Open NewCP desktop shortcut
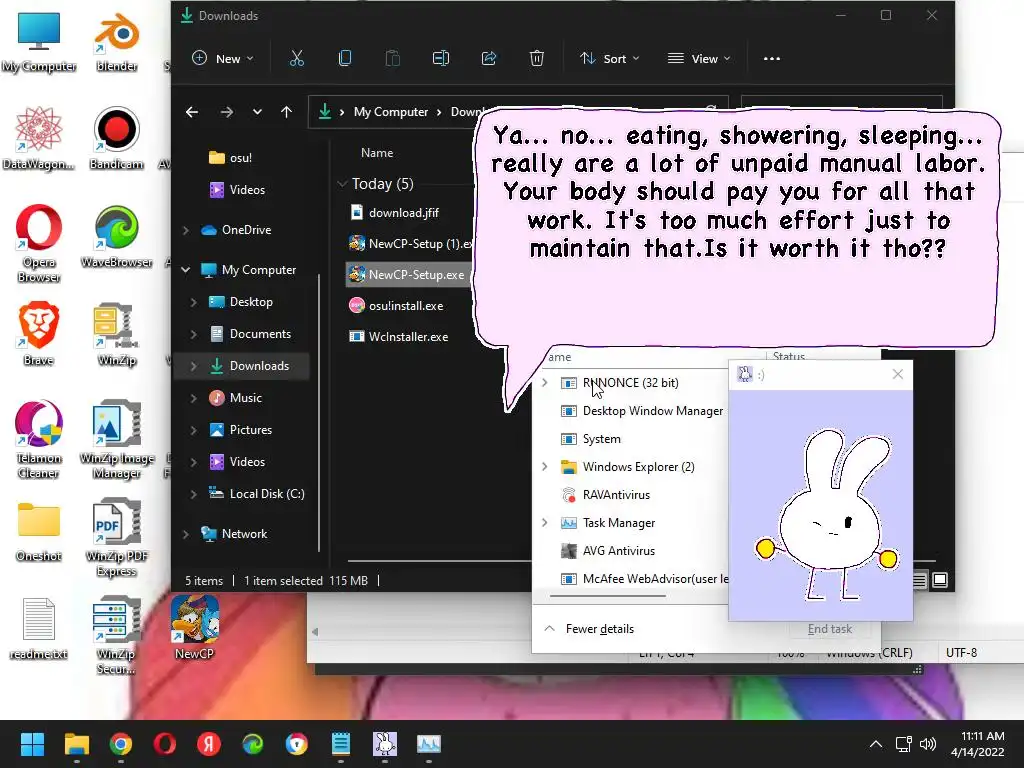The width and height of the screenshot is (1024, 768). coord(195,627)
